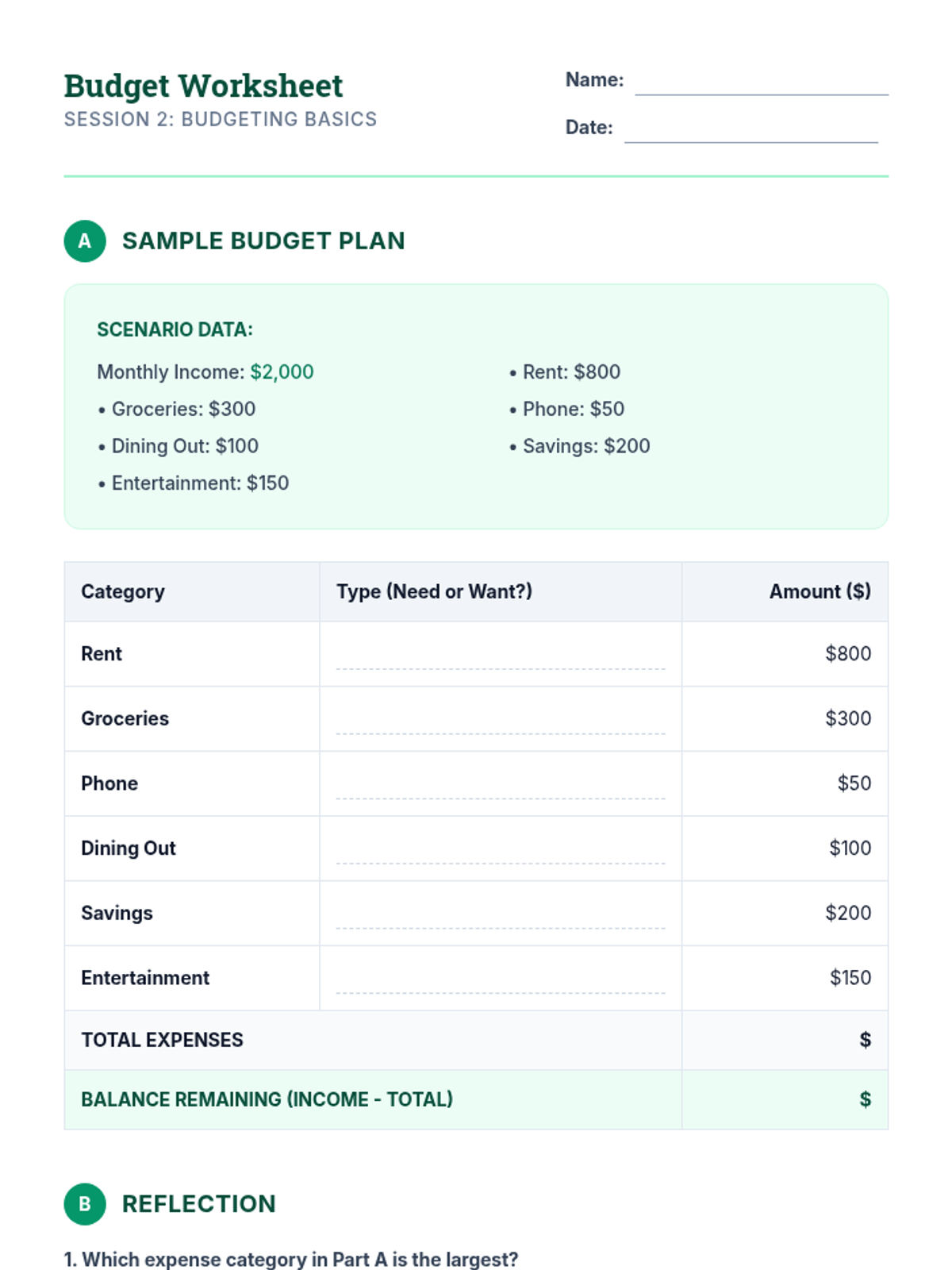The height and width of the screenshot is (1270, 952).
Task: Click the Total Expenses amount cell
Action: point(784,1040)
